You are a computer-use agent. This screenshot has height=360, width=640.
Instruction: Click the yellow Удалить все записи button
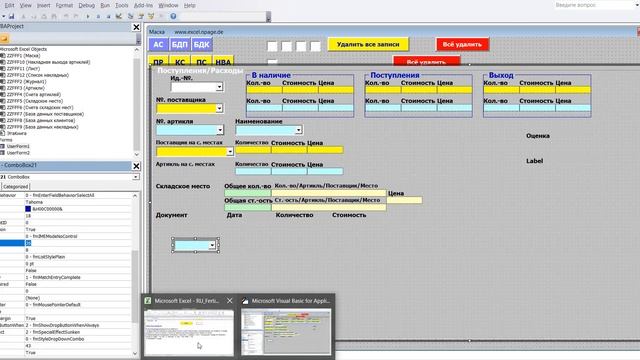(368, 44)
